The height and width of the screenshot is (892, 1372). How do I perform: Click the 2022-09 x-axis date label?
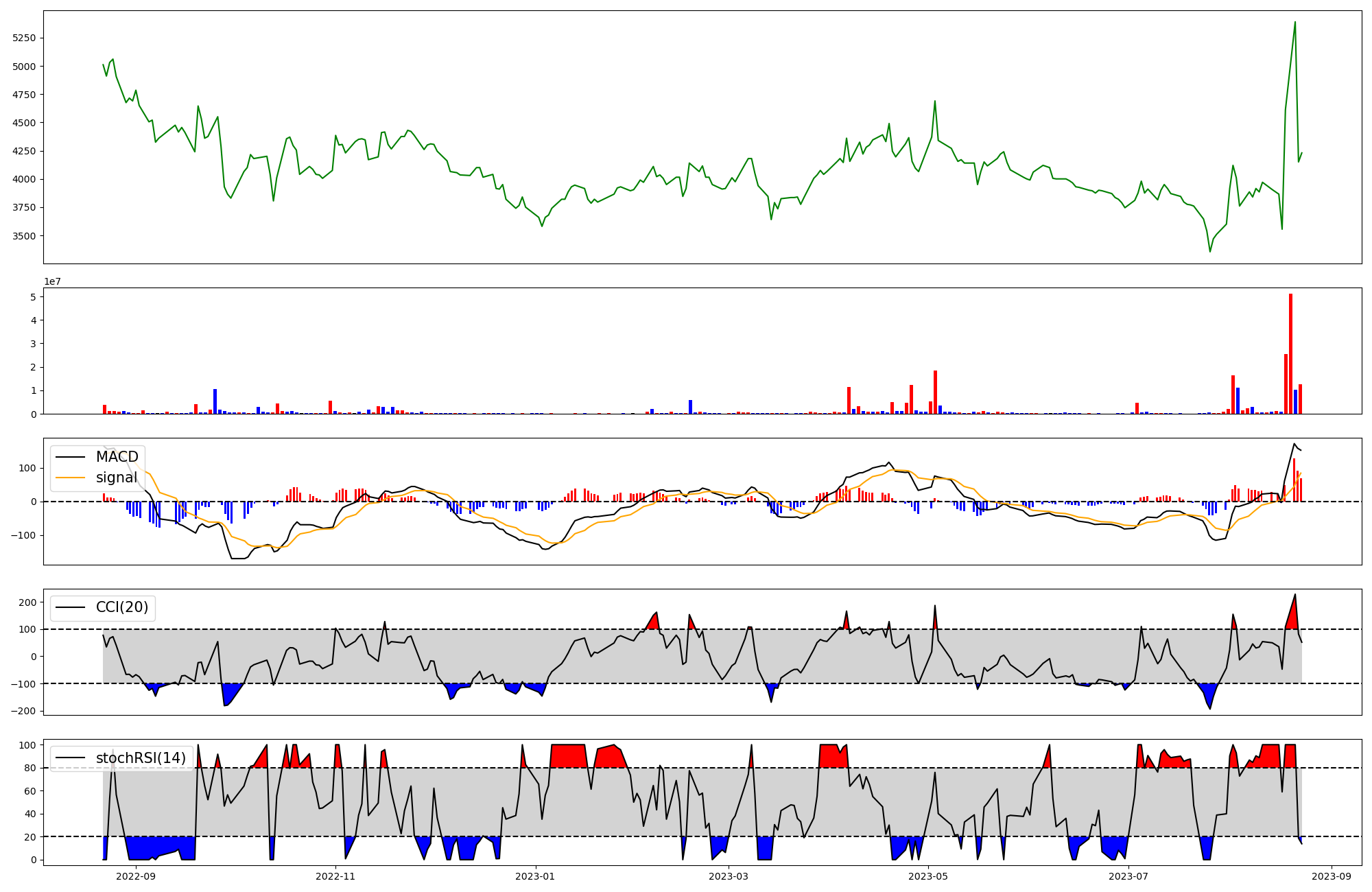(x=136, y=876)
